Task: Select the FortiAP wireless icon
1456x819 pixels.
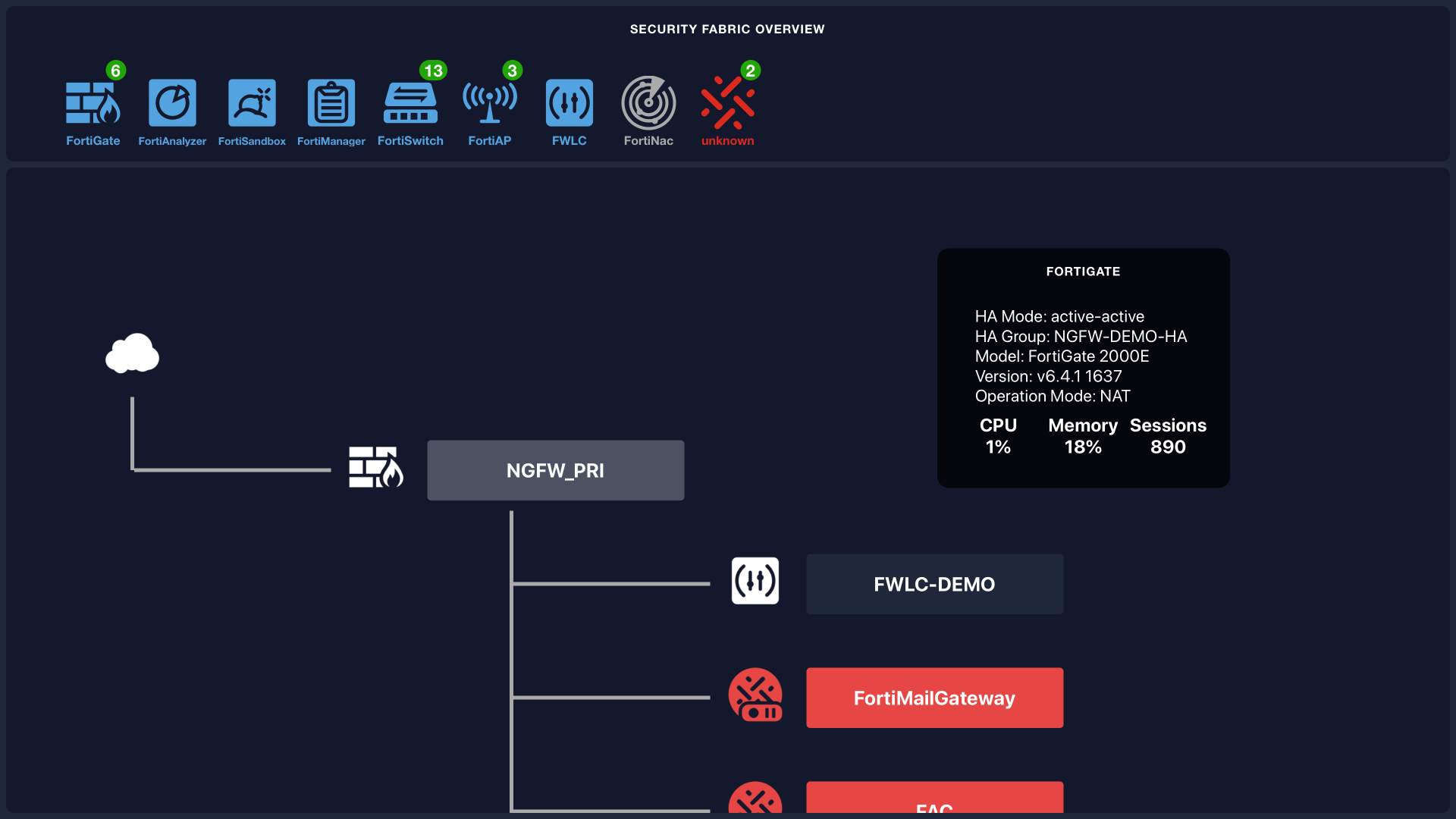Action: click(x=490, y=103)
